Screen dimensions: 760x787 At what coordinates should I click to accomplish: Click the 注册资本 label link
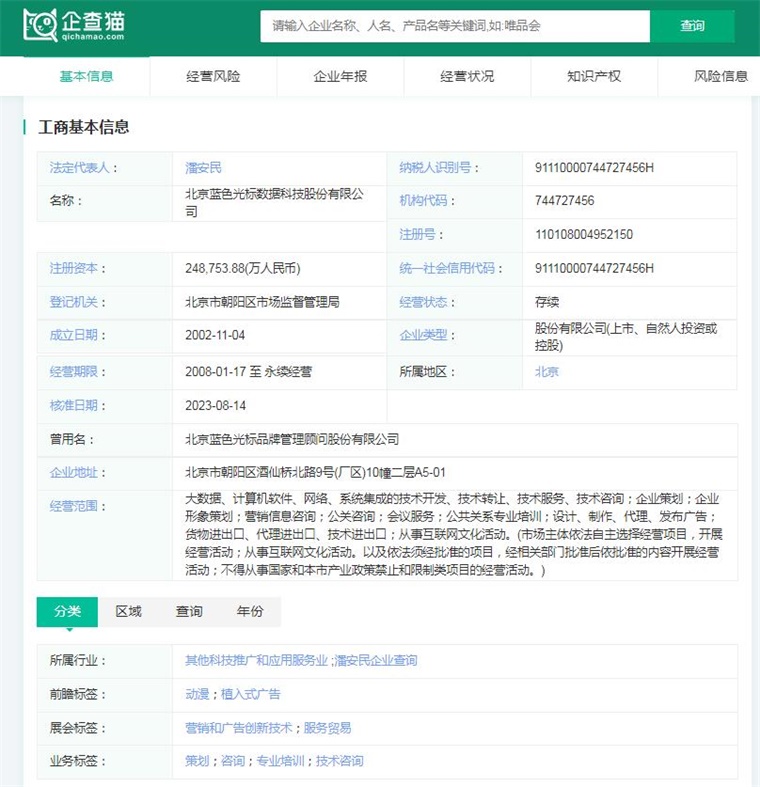pos(73,269)
